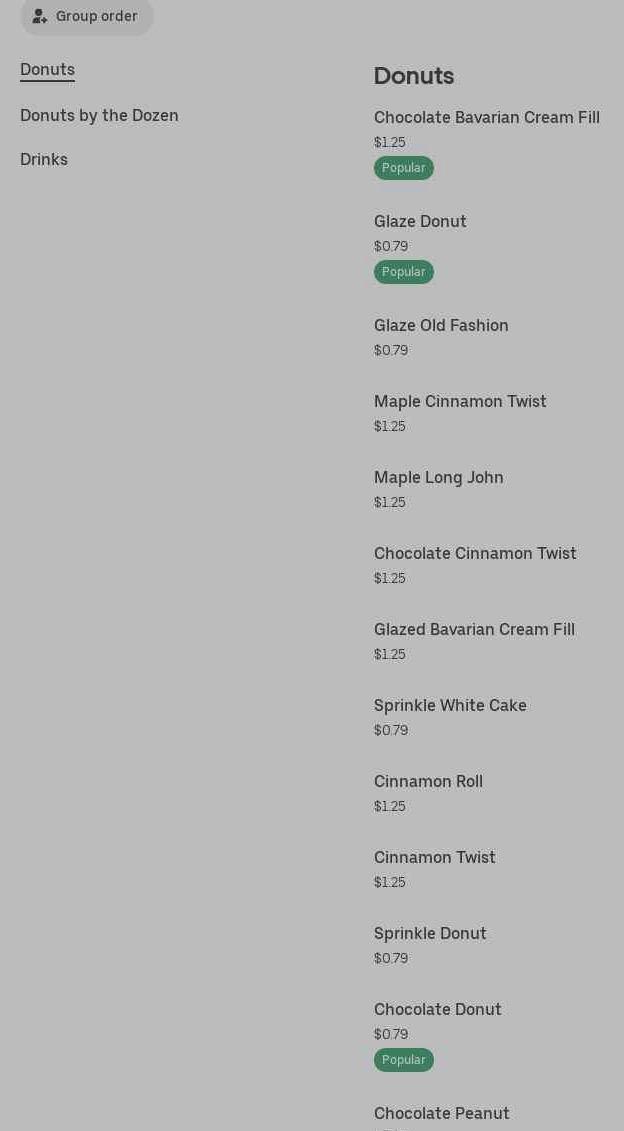Open Chocolate Bavarian Cream Fill item

486,117
